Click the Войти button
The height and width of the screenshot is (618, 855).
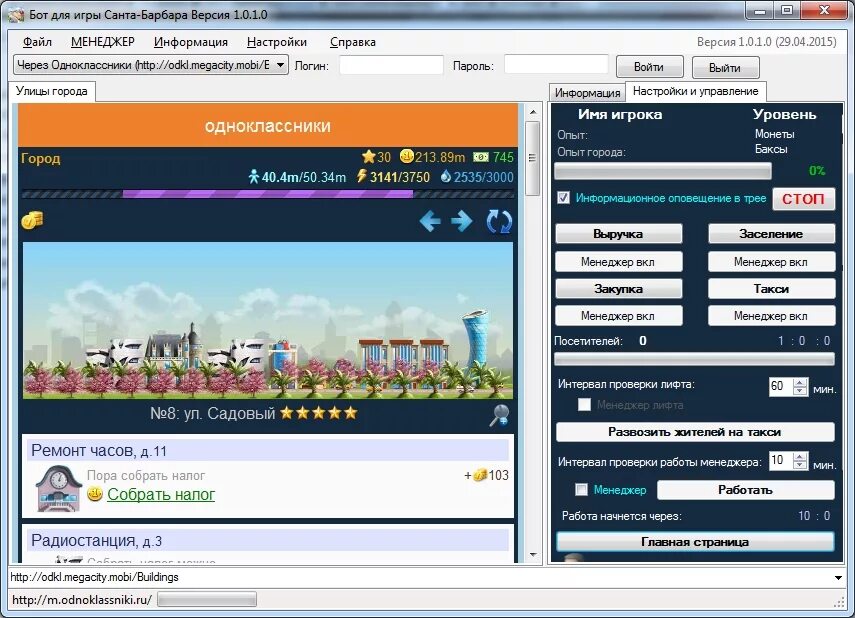(x=649, y=67)
